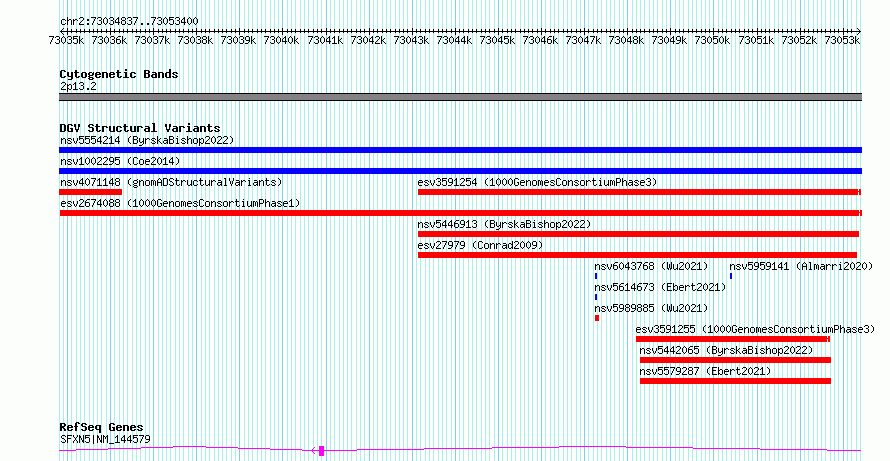
Task: Click the 73041k ruler tick label
Action: [x=325, y=40]
